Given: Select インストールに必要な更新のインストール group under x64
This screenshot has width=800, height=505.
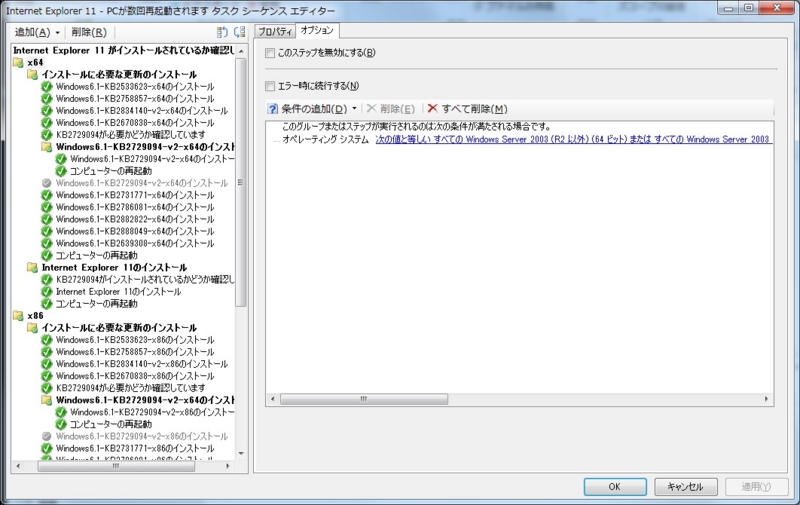Looking at the screenshot, I should pos(119,74).
